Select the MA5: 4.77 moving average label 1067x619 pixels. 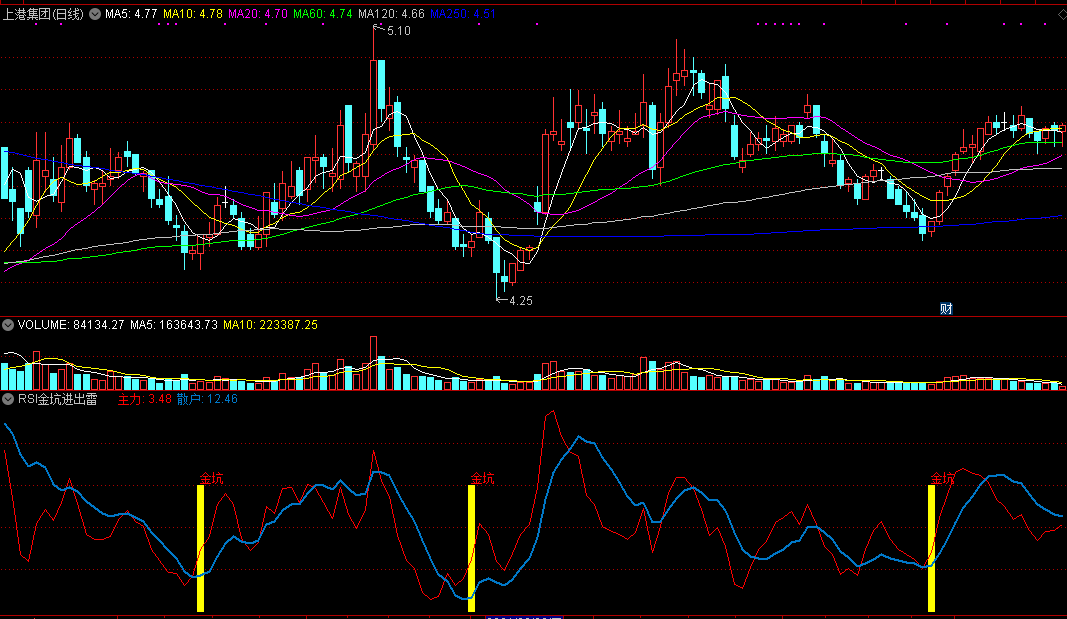click(x=131, y=14)
